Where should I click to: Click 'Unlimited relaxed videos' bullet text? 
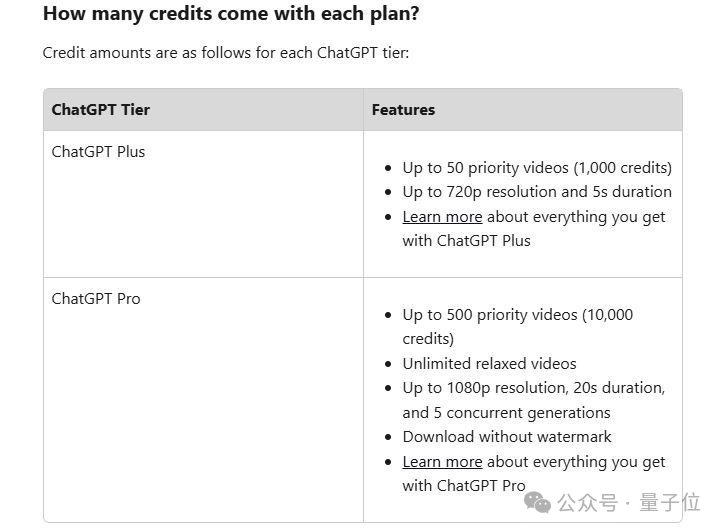coord(489,363)
